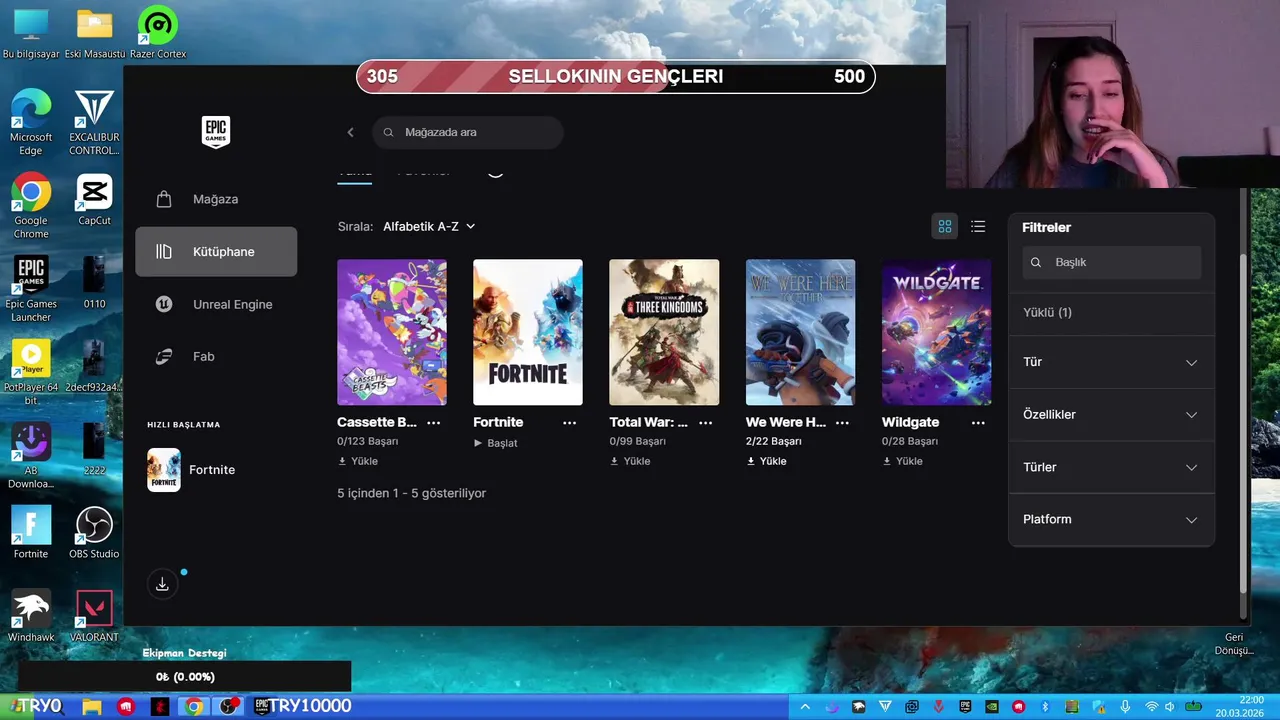Click Yükle under Wildgate
Image resolution: width=1280 pixels, height=720 pixels.
click(x=902, y=461)
